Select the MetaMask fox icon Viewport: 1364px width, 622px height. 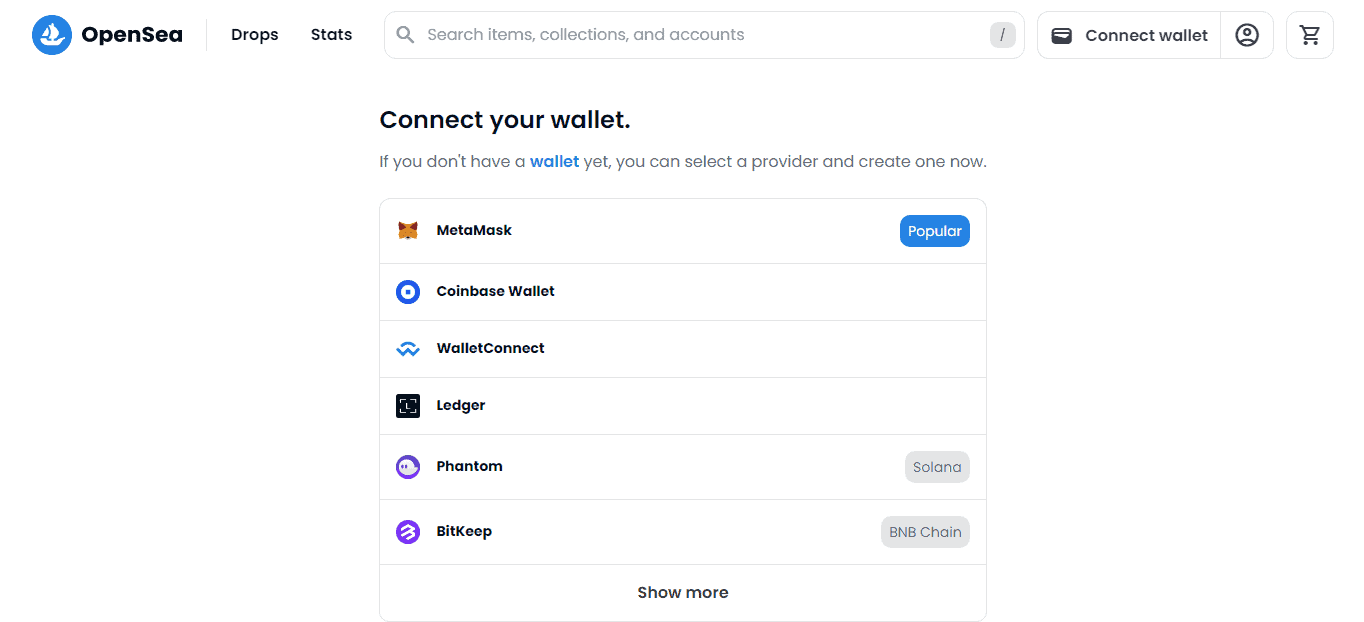point(408,230)
